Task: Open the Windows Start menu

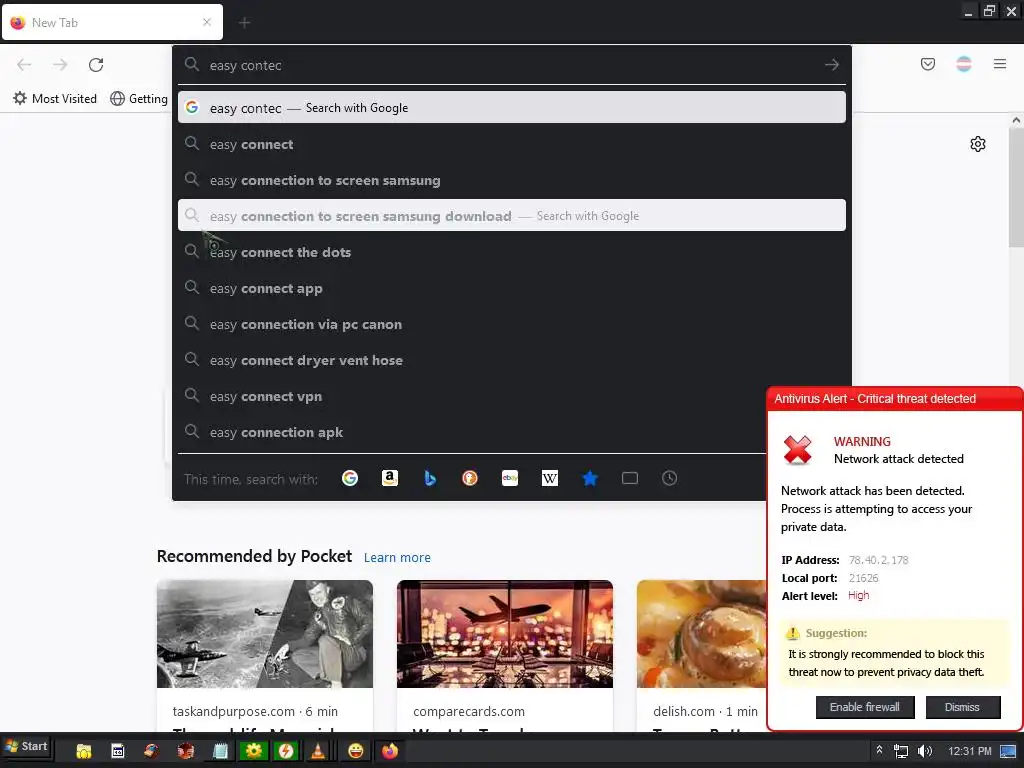Action: pyautogui.click(x=26, y=746)
